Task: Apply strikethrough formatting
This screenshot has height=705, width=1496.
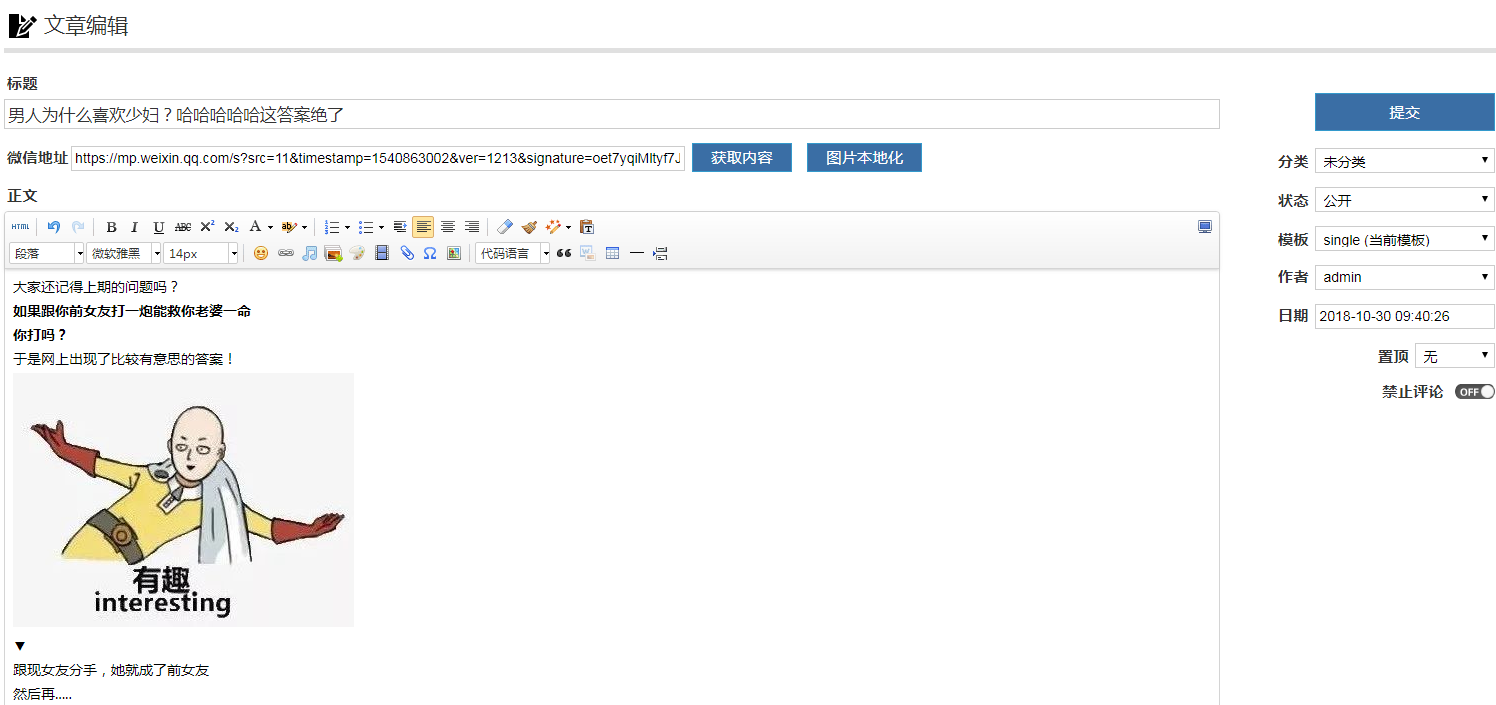Action: [x=183, y=227]
